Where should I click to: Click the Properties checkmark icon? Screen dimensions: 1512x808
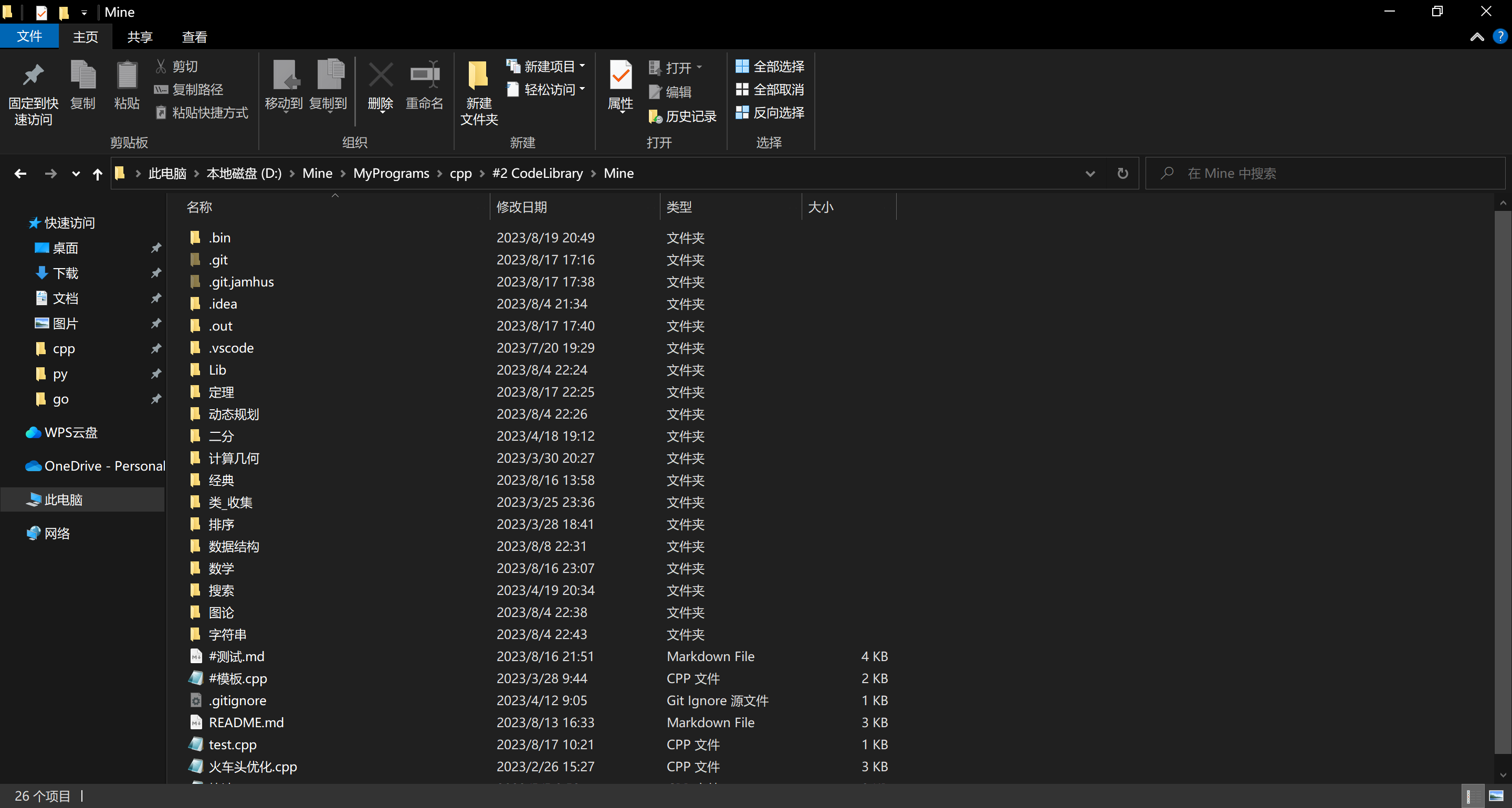(x=620, y=76)
